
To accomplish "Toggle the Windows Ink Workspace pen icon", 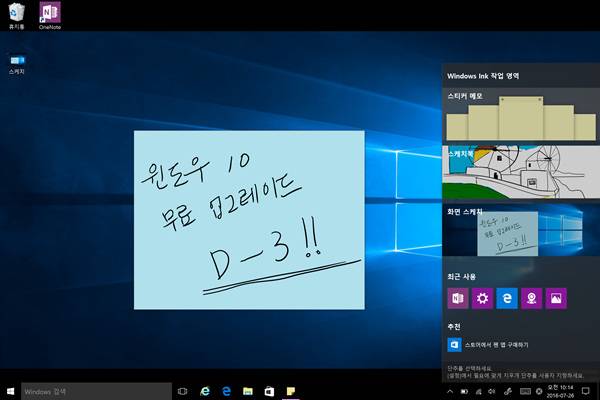I will click(508, 392).
